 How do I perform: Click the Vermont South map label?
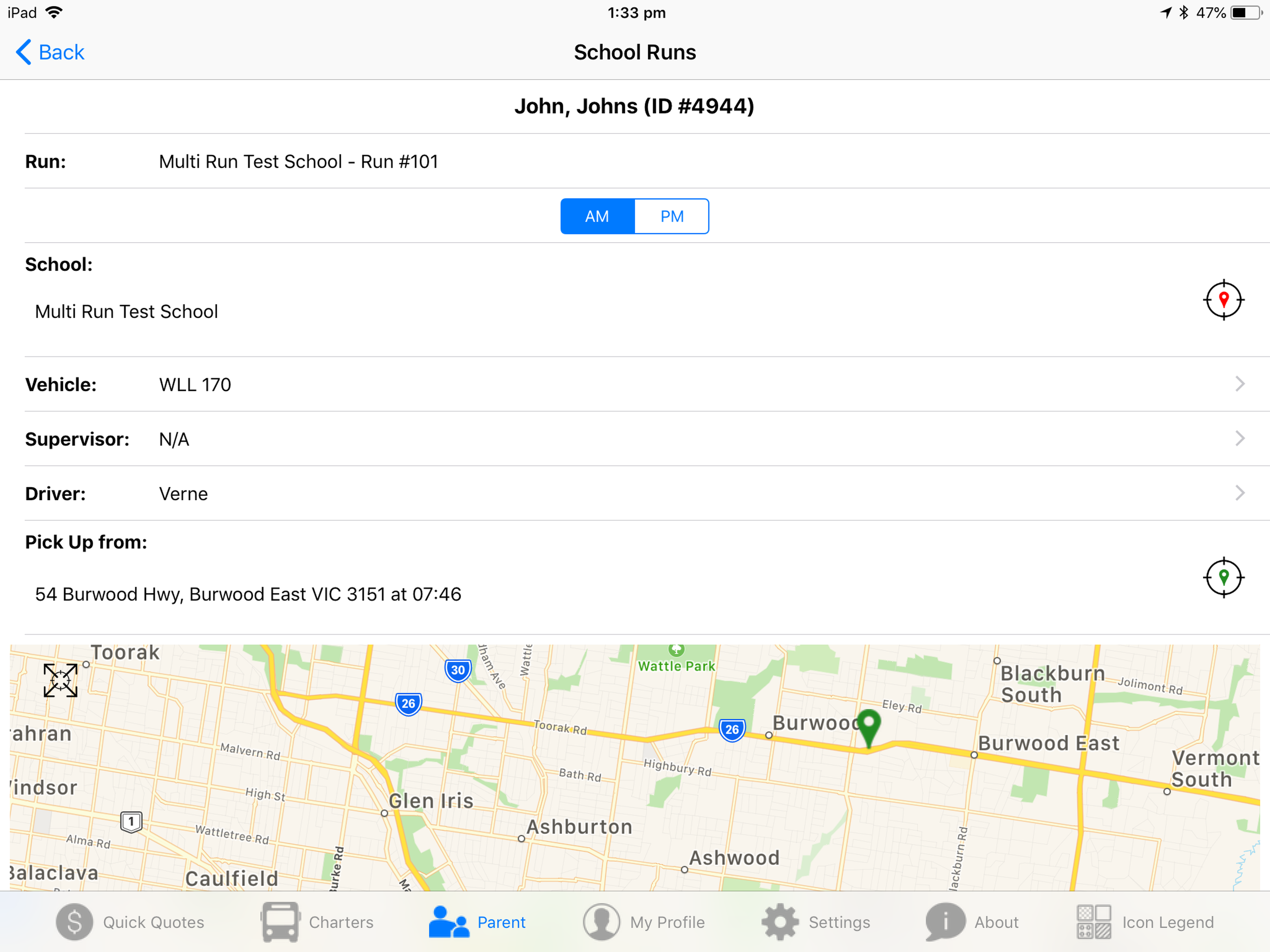pos(1216,768)
